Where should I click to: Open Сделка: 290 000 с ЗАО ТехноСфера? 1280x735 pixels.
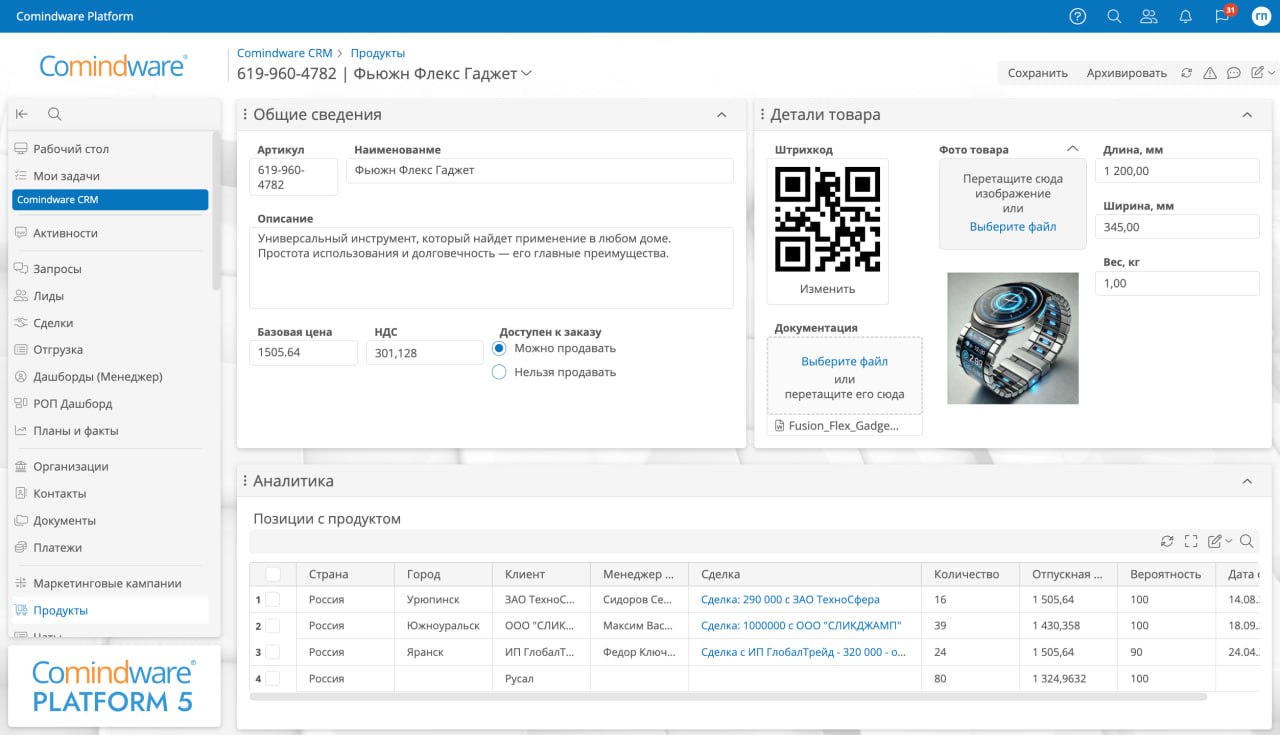[790, 600]
